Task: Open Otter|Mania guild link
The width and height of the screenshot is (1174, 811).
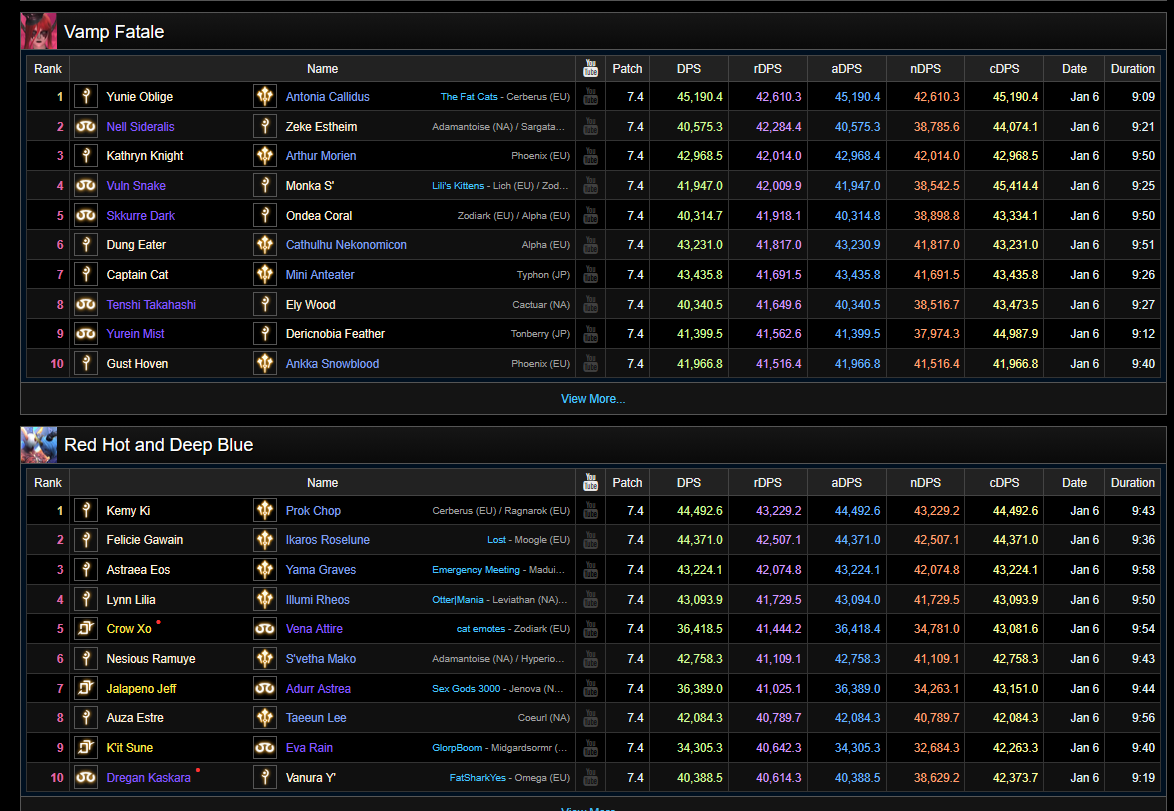Action: (x=457, y=600)
